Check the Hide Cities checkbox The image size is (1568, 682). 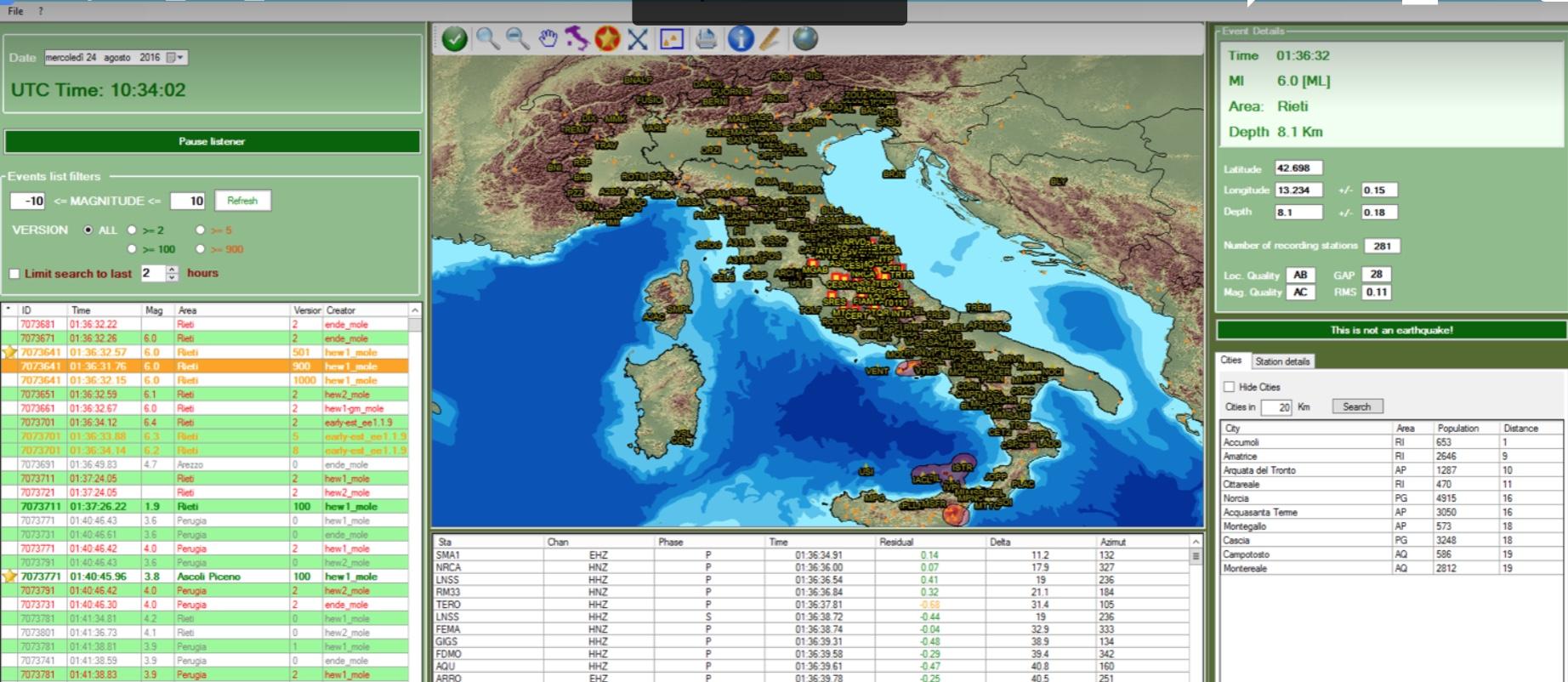point(1229,387)
